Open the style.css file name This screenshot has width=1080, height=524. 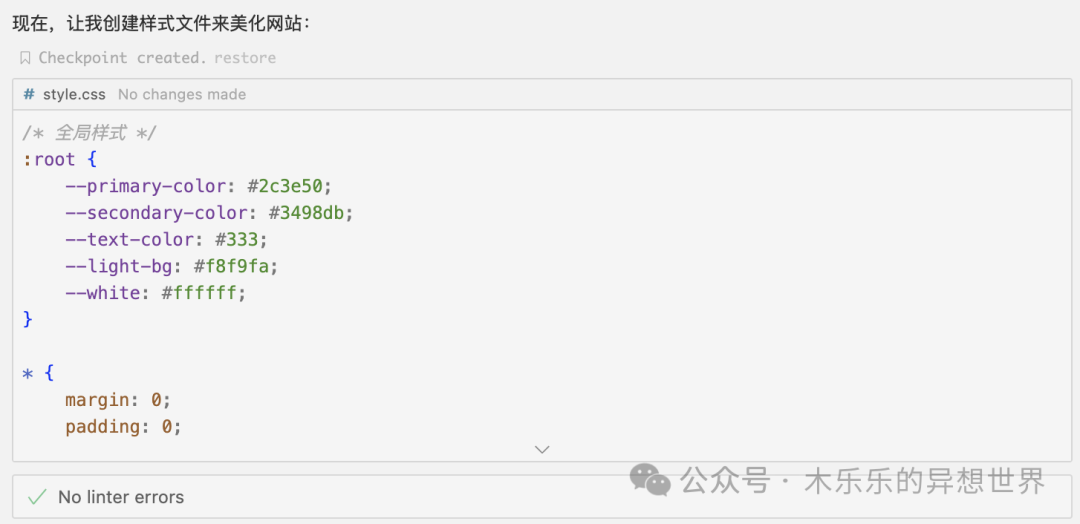tap(74, 94)
